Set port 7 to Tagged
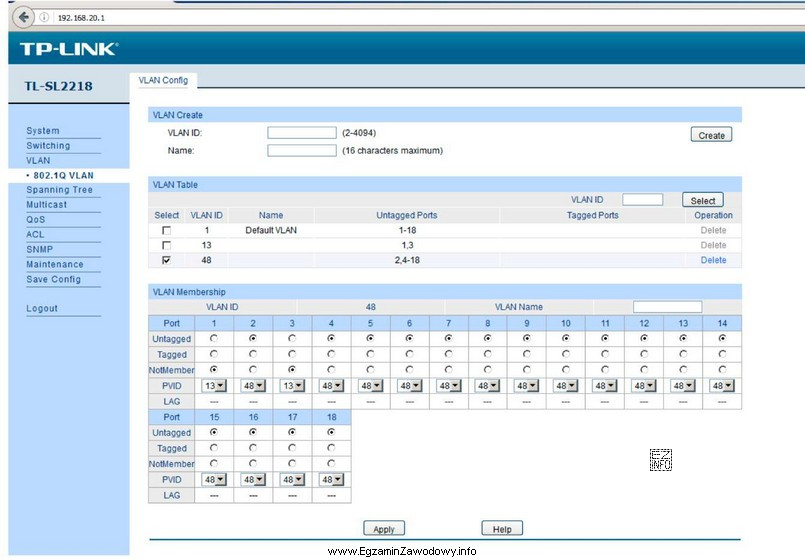This screenshot has width=805, height=560. [x=449, y=354]
